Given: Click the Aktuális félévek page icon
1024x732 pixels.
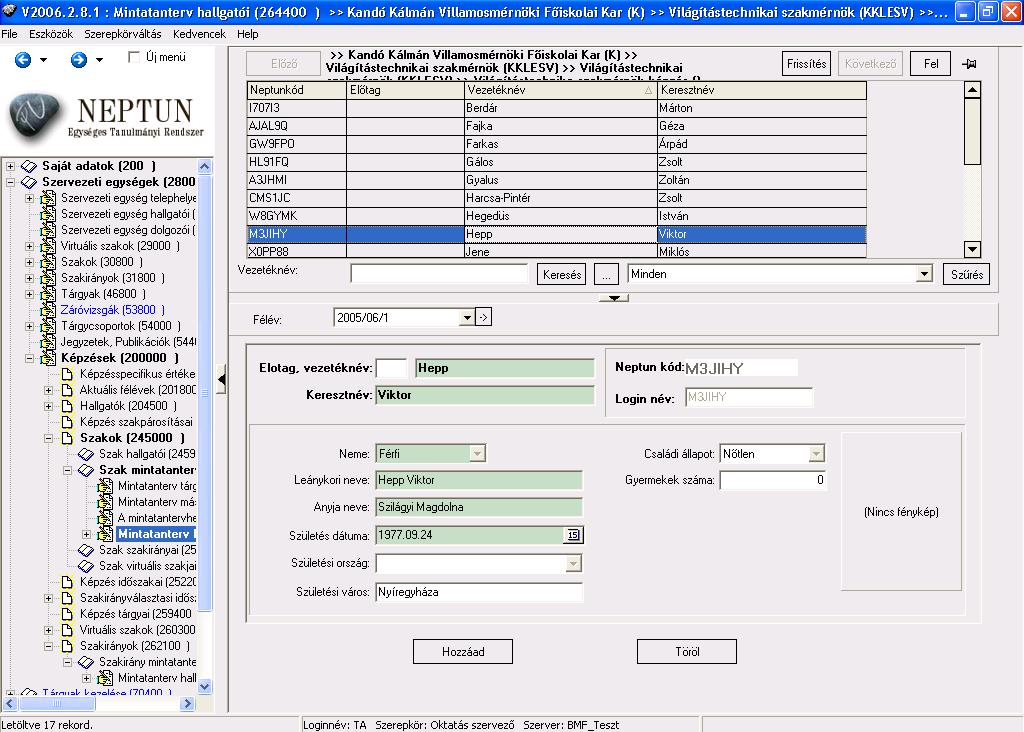Looking at the screenshot, I should pos(67,390).
